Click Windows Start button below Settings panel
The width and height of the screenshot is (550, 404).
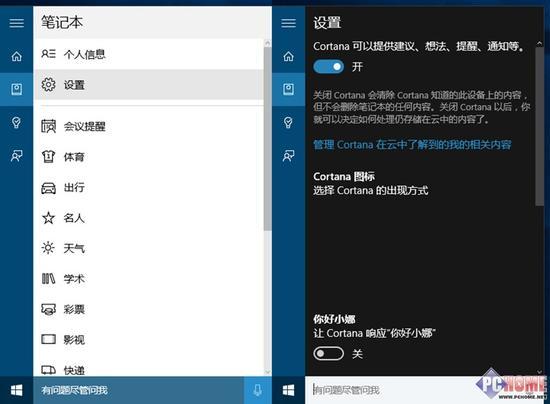point(288,390)
